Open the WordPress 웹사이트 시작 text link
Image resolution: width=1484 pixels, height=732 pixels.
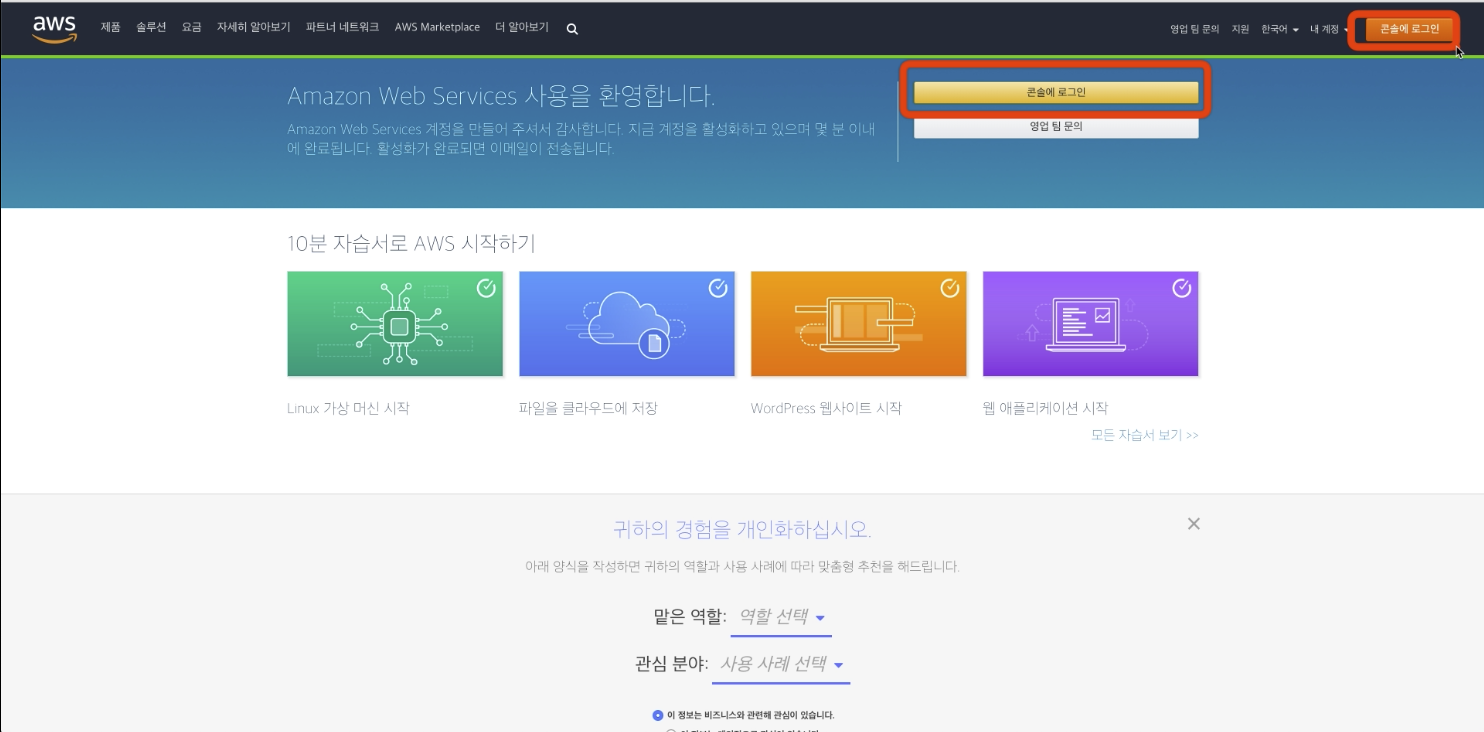click(x=826, y=408)
